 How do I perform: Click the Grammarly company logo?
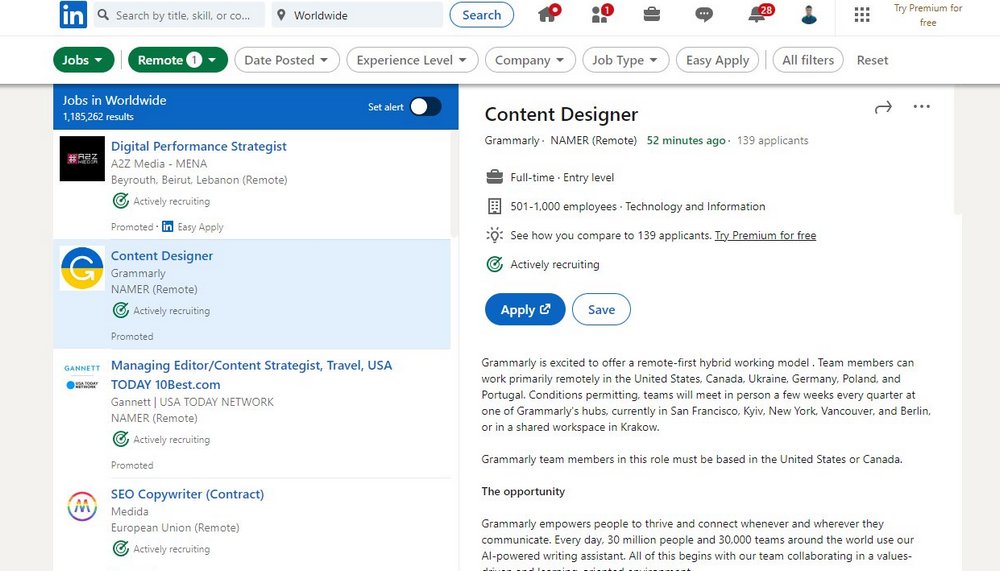82,269
